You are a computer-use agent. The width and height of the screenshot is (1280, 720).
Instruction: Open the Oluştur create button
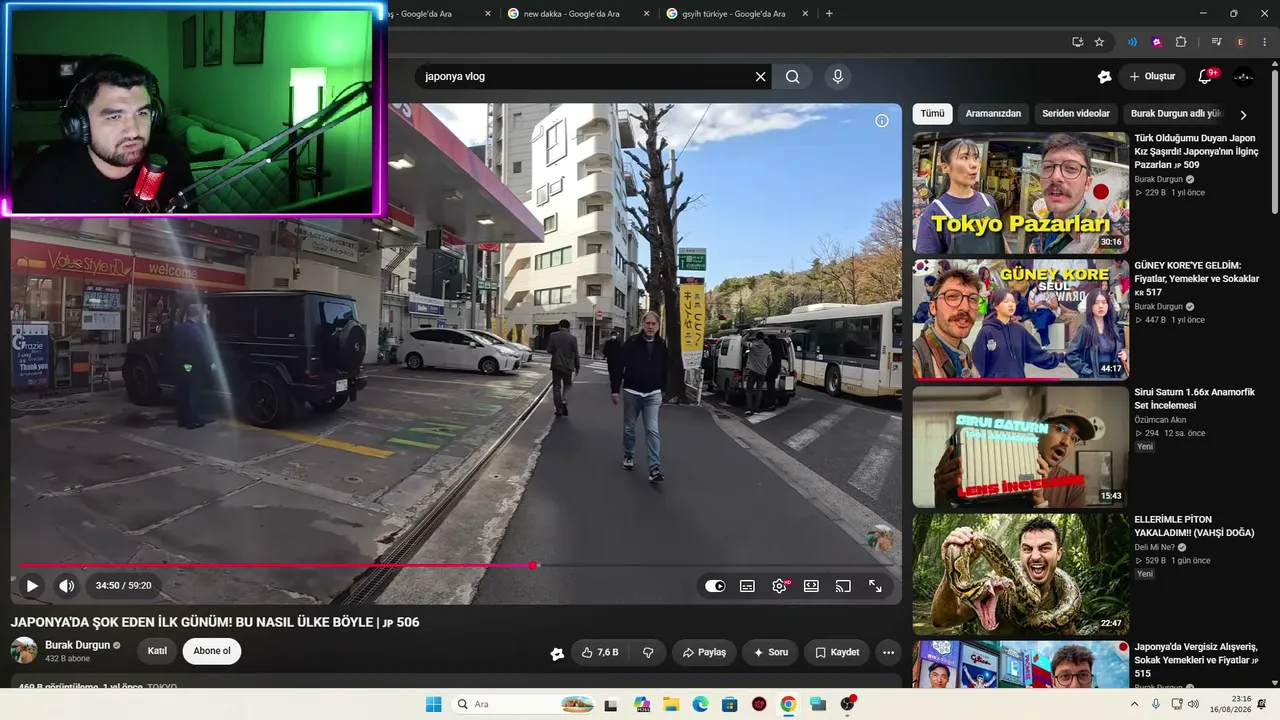1152,76
